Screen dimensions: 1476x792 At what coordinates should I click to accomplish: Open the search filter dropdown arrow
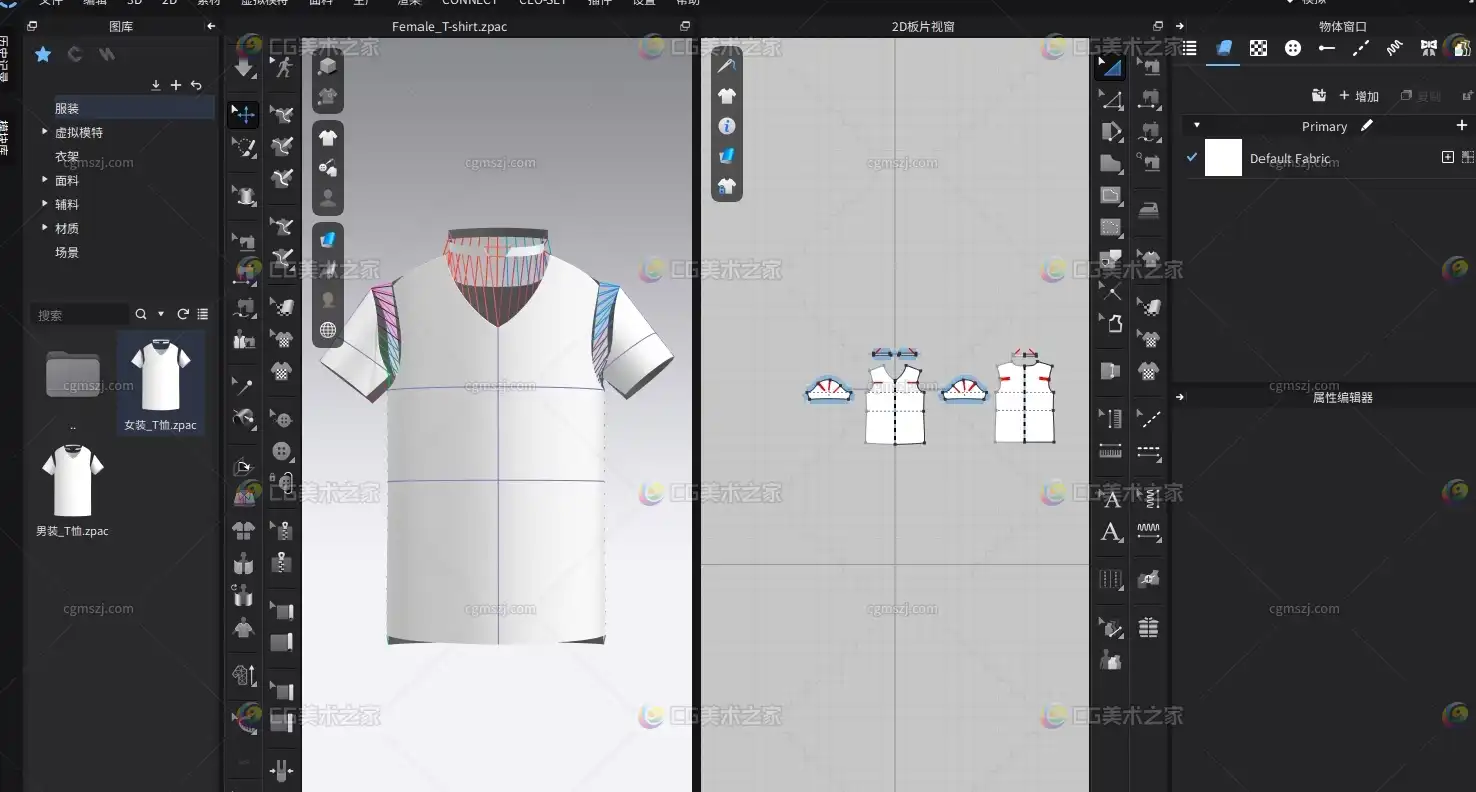pos(161,314)
